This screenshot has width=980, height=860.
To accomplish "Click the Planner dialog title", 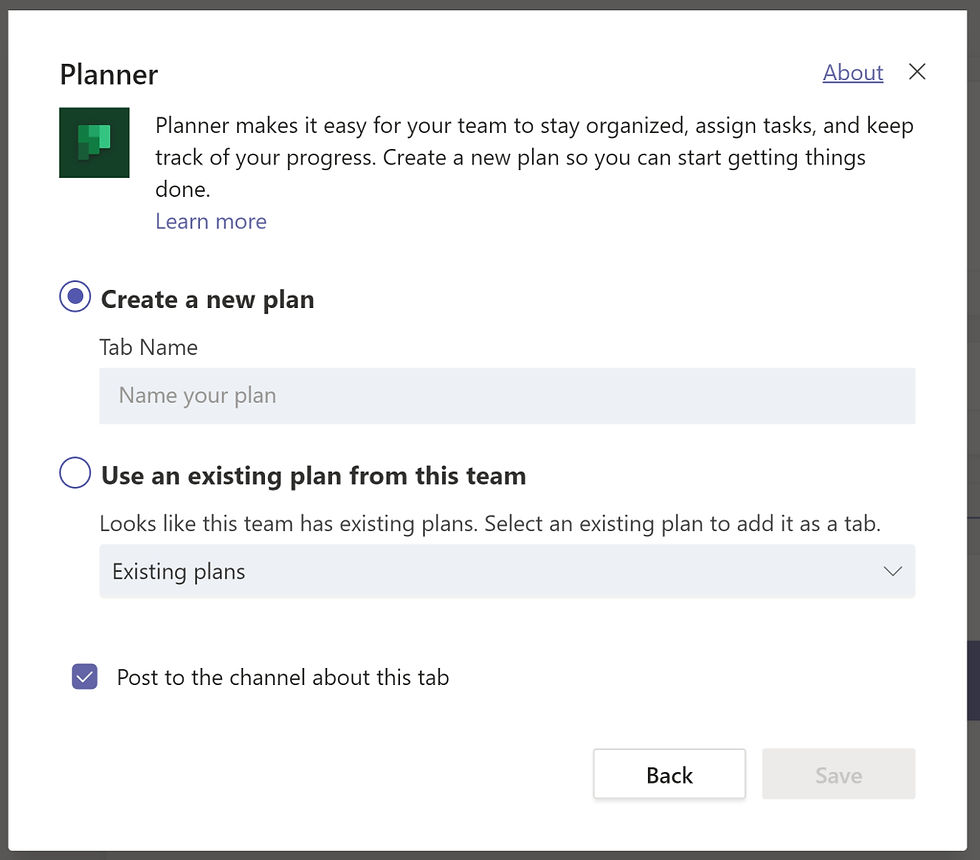I will (x=109, y=74).
